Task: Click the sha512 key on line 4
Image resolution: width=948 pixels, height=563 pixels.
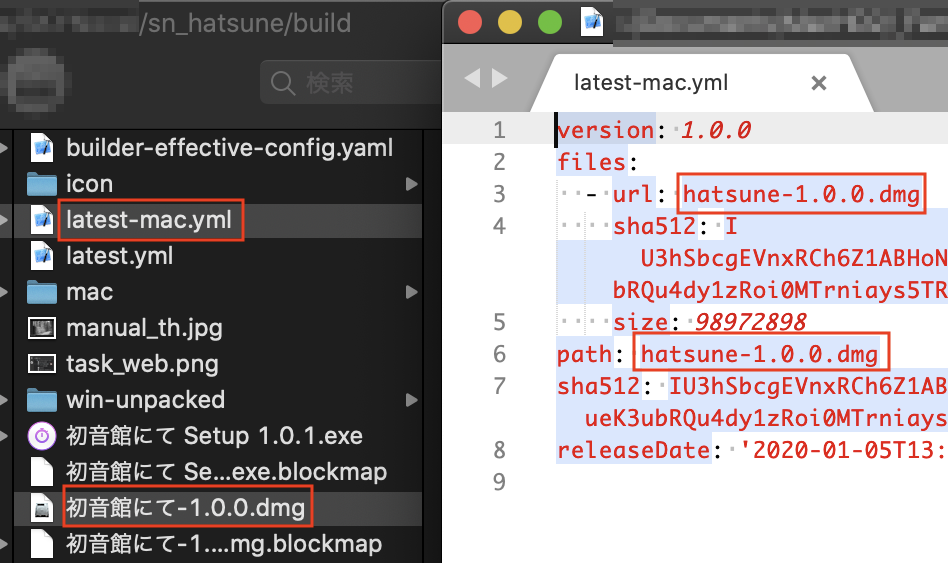Action: coord(655,226)
